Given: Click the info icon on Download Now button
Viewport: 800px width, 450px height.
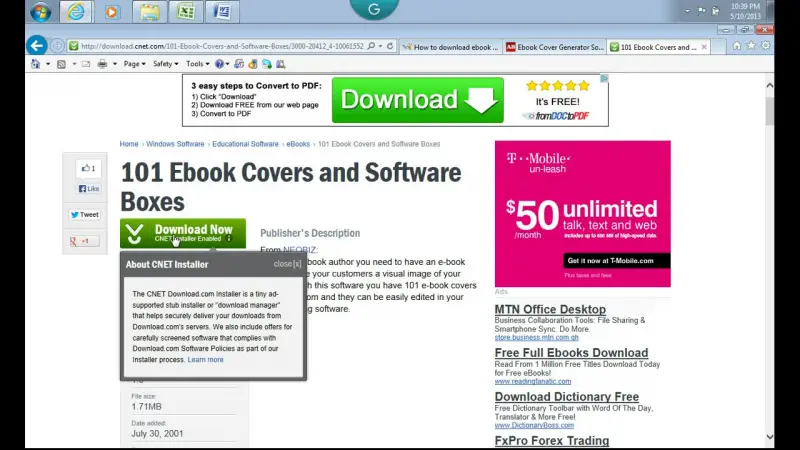Looking at the screenshot, I should click(x=229, y=238).
